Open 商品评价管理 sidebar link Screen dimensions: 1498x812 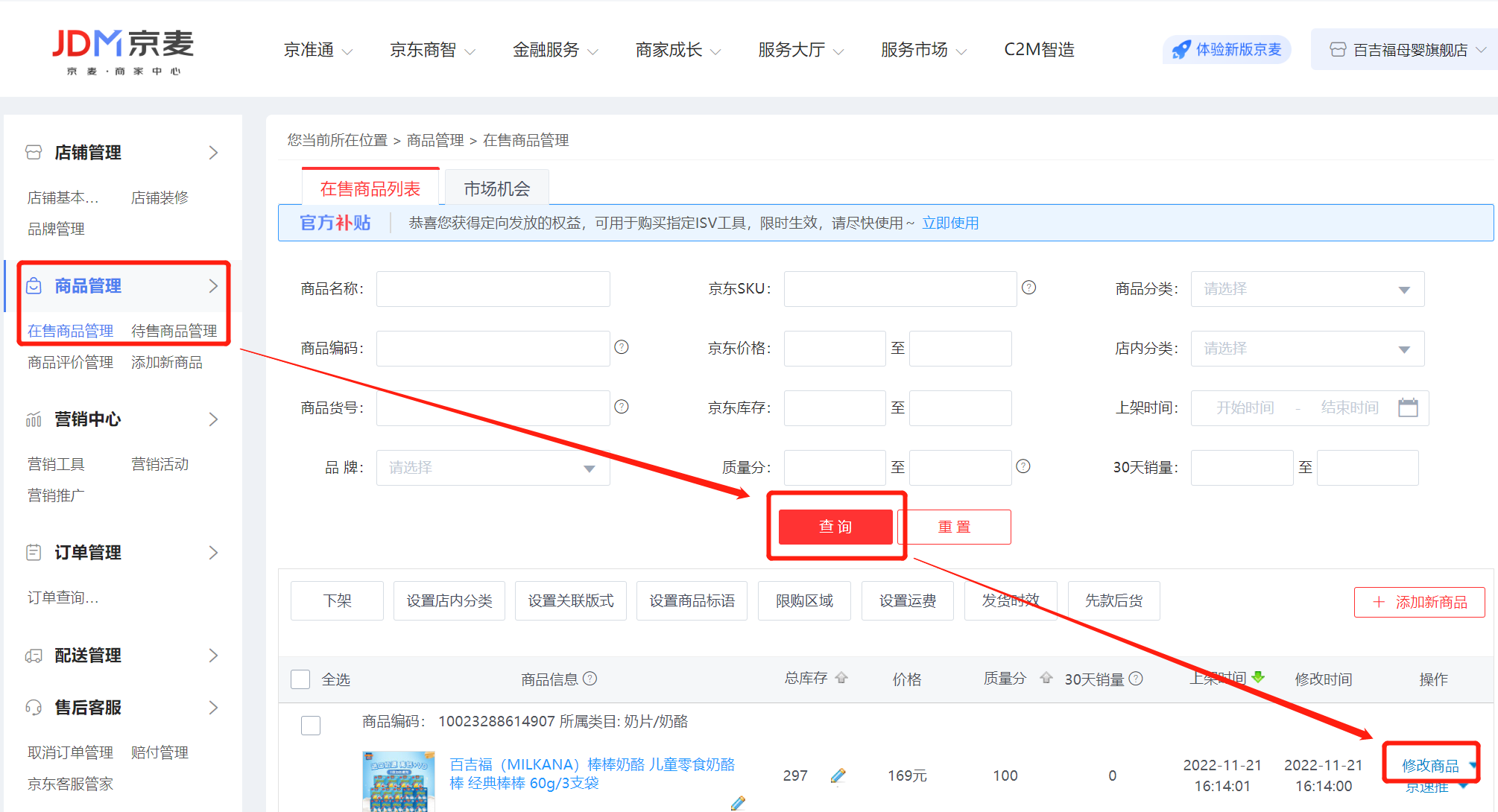pyautogui.click(x=70, y=362)
